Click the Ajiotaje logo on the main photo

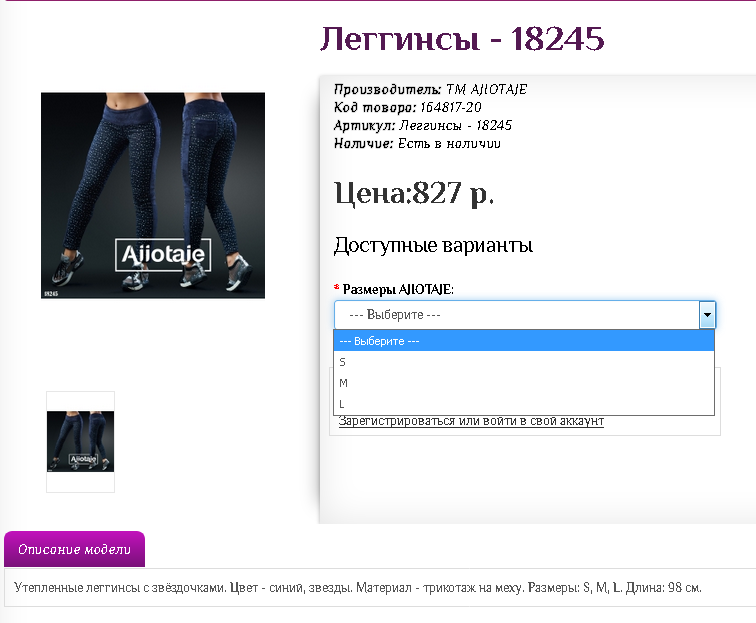pos(162,255)
